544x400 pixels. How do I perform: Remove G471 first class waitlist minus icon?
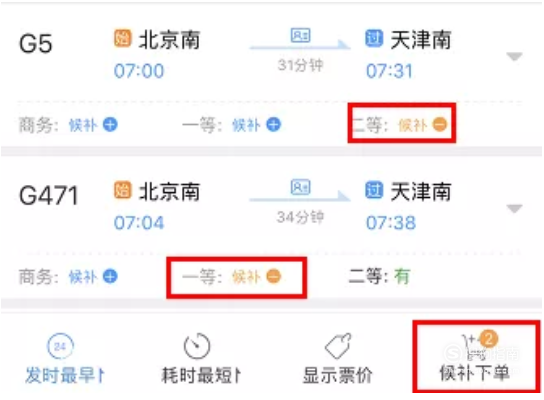pos(273,276)
